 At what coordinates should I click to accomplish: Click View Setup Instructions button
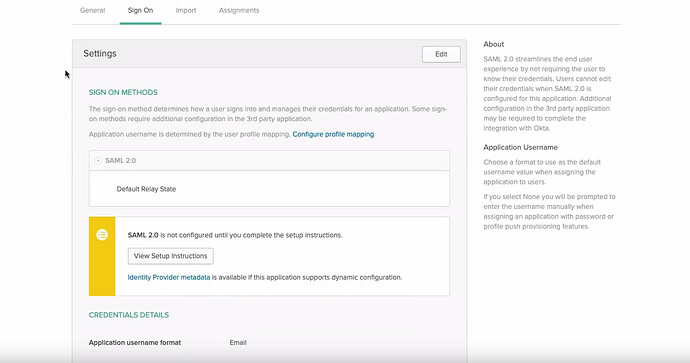[x=171, y=256]
